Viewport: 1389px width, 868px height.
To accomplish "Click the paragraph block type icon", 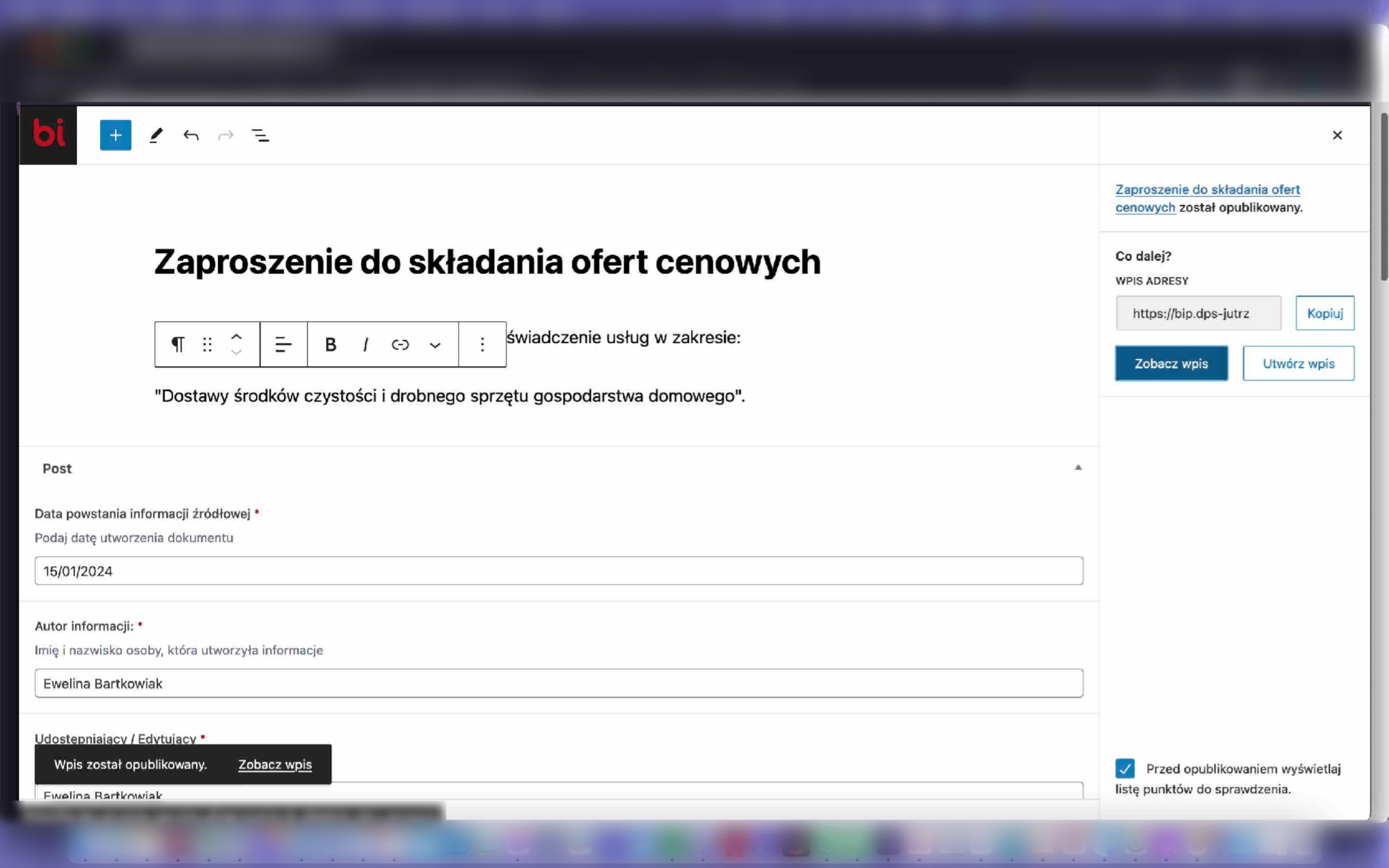I will coord(178,344).
